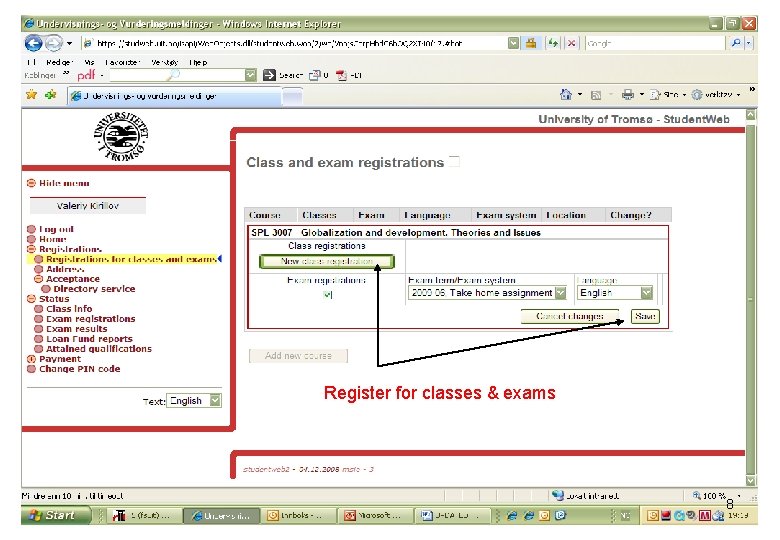Open a new blank browser tab

tap(292, 96)
